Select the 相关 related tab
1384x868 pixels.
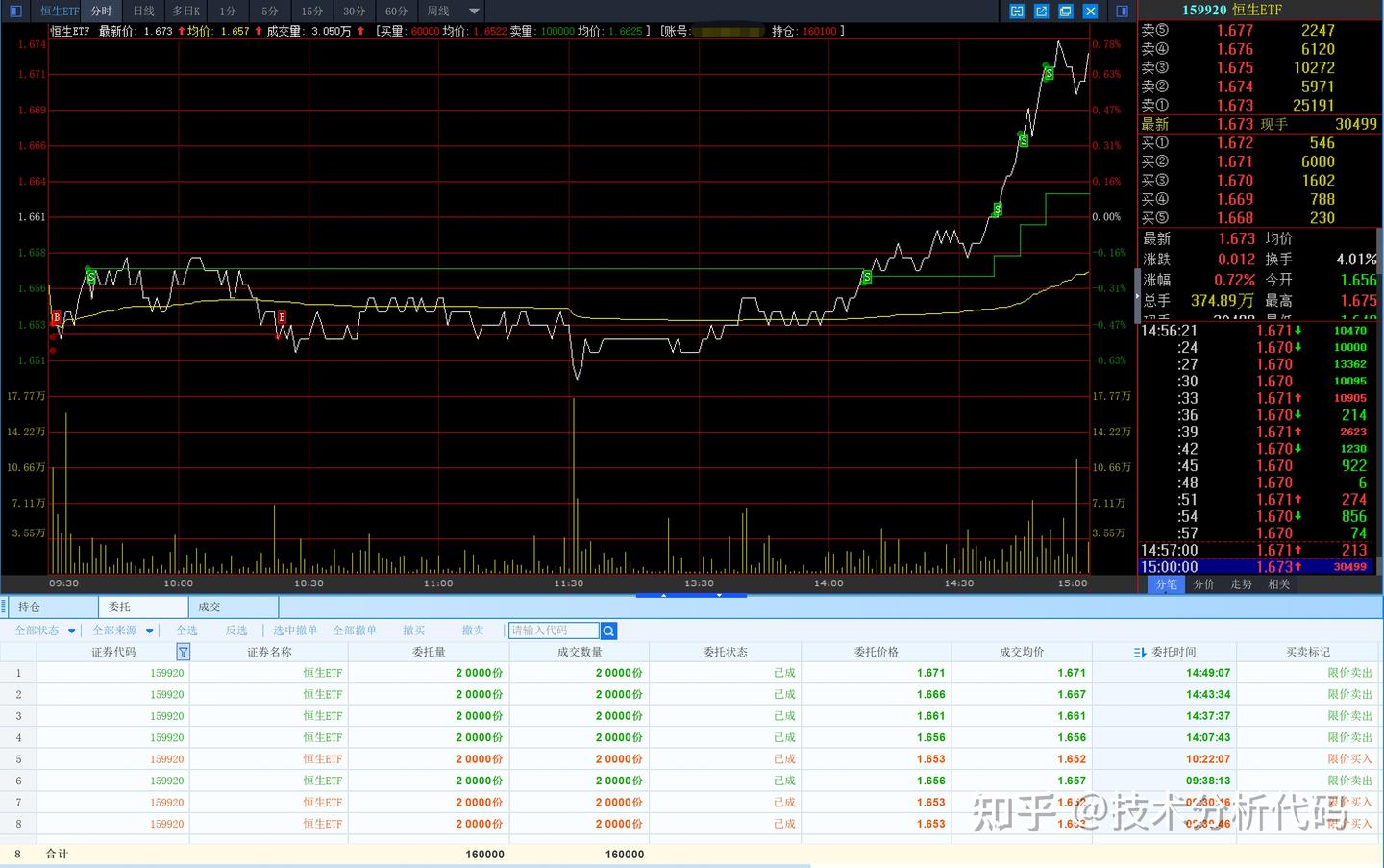[x=1278, y=584]
